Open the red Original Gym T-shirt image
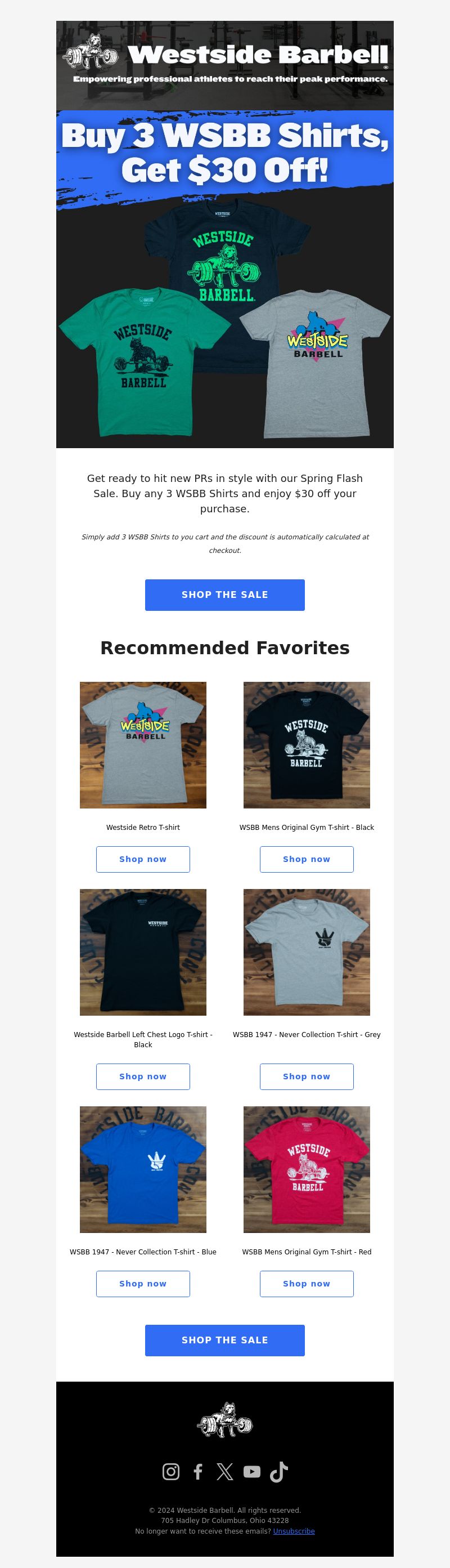Viewport: 450px width, 1568px height. coord(307,1169)
